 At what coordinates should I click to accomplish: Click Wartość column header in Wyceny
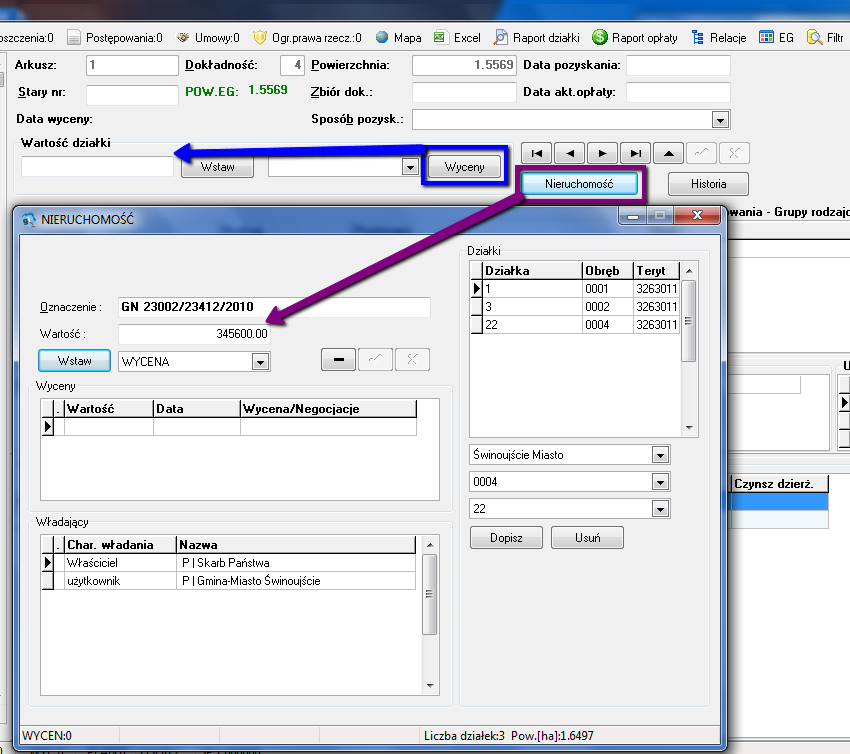click(109, 409)
